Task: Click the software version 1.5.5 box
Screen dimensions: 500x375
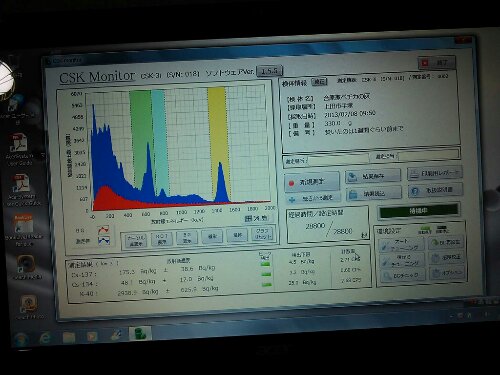Action: tap(269, 71)
